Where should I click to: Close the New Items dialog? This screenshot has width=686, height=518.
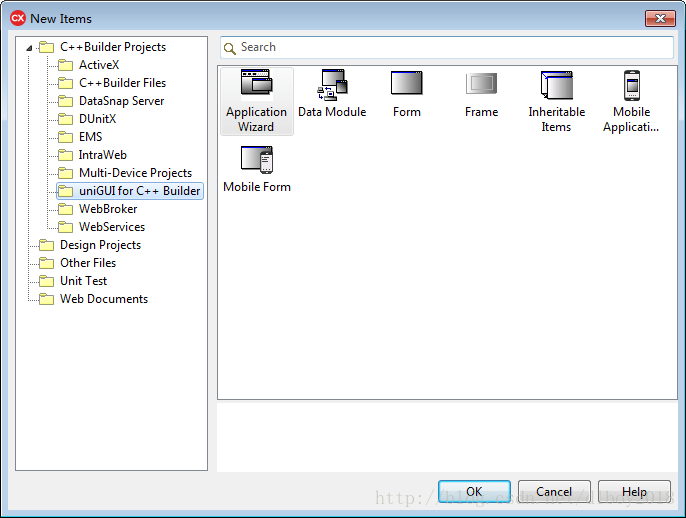point(660,18)
